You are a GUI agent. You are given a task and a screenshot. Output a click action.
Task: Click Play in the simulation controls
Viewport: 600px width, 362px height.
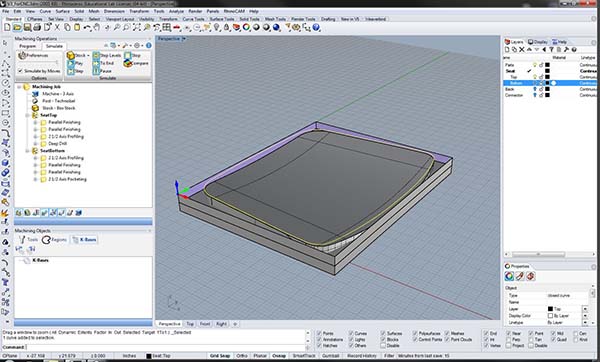75,64
